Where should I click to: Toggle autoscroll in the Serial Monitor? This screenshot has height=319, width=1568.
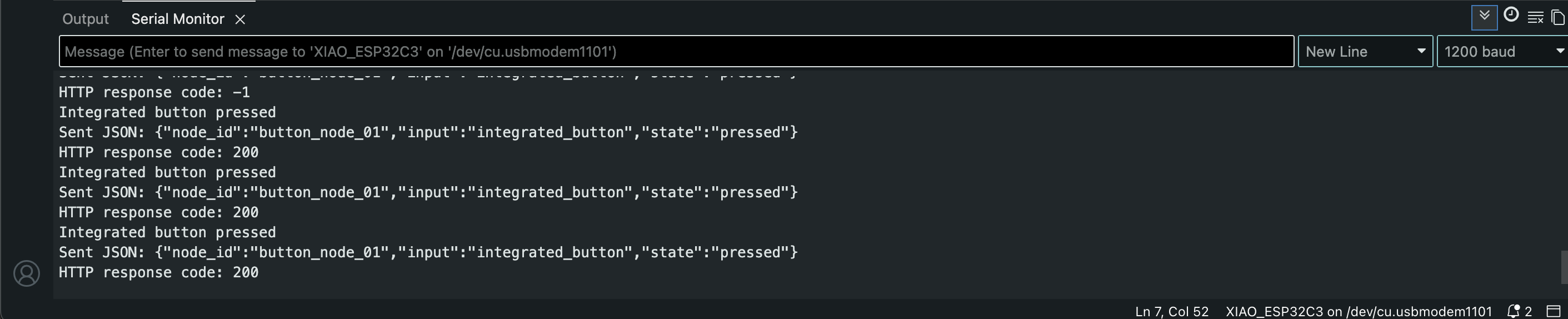click(1484, 17)
